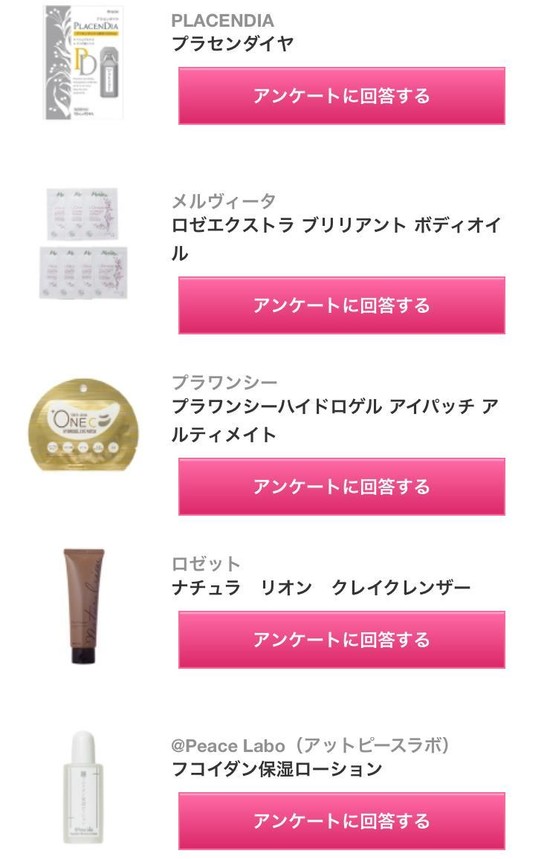Open the gold ONE C eye patch image
The height and width of the screenshot is (859, 550).
coord(83,425)
